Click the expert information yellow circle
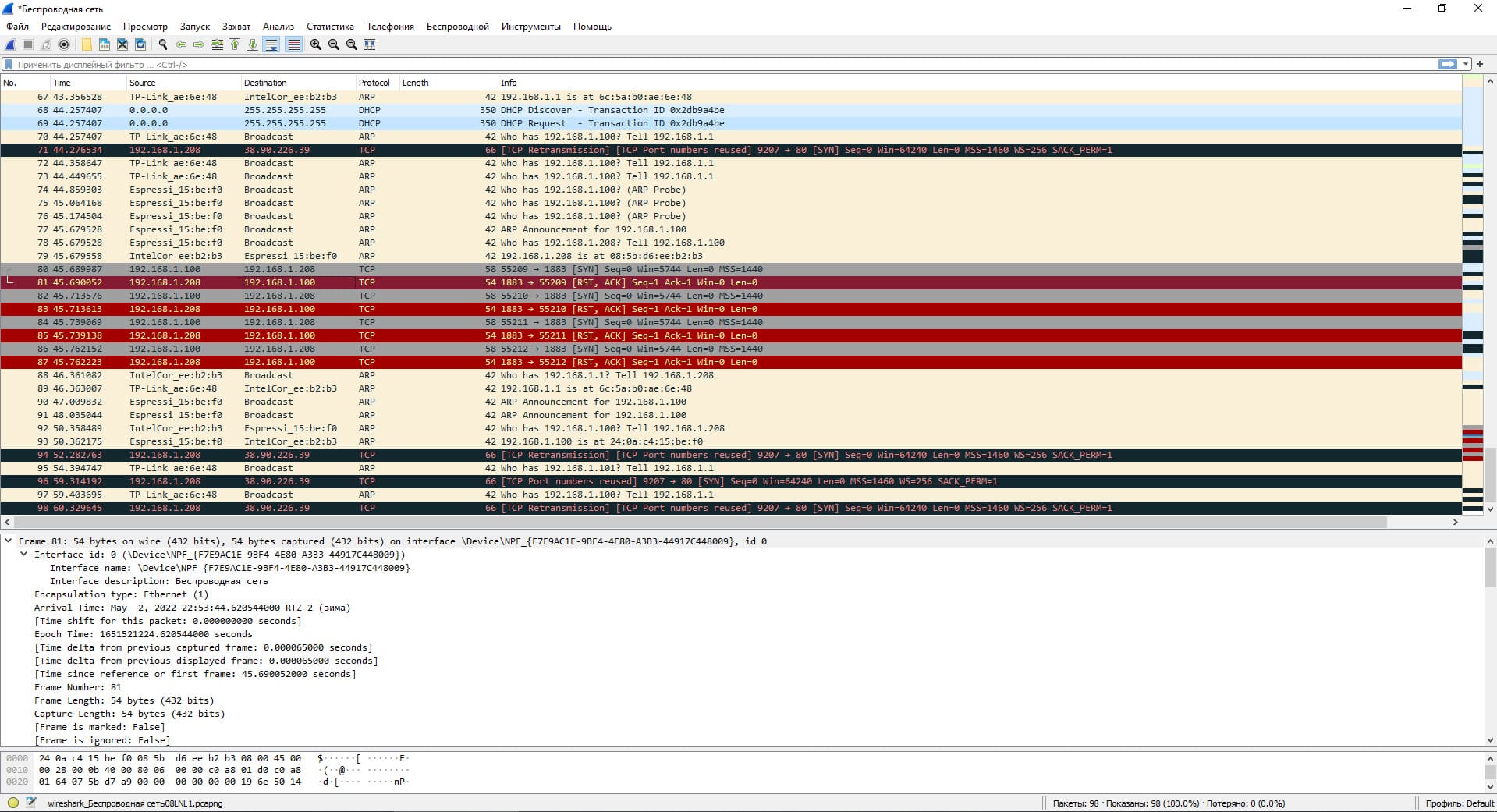This screenshot has width=1497, height=812. click(13, 803)
